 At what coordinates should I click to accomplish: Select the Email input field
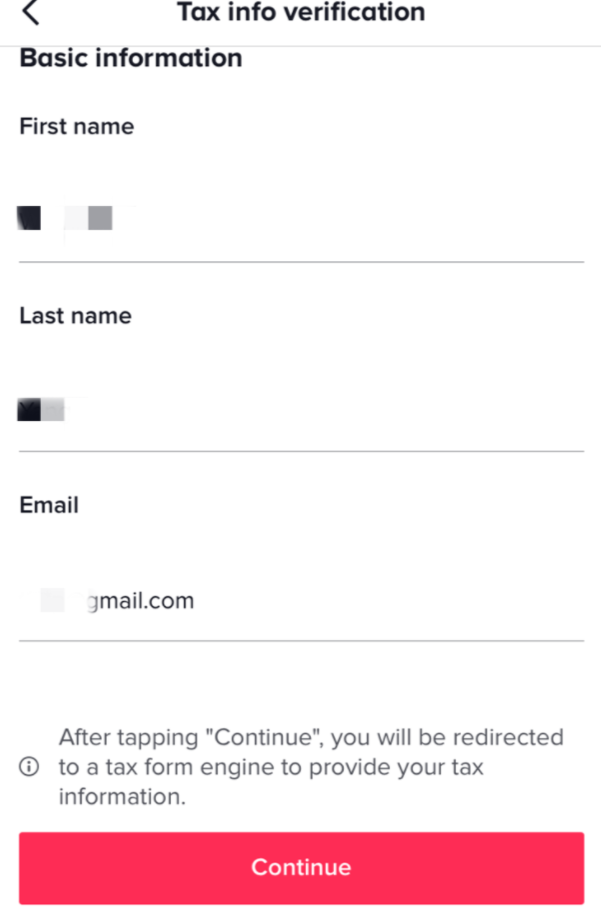pyautogui.click(x=301, y=600)
